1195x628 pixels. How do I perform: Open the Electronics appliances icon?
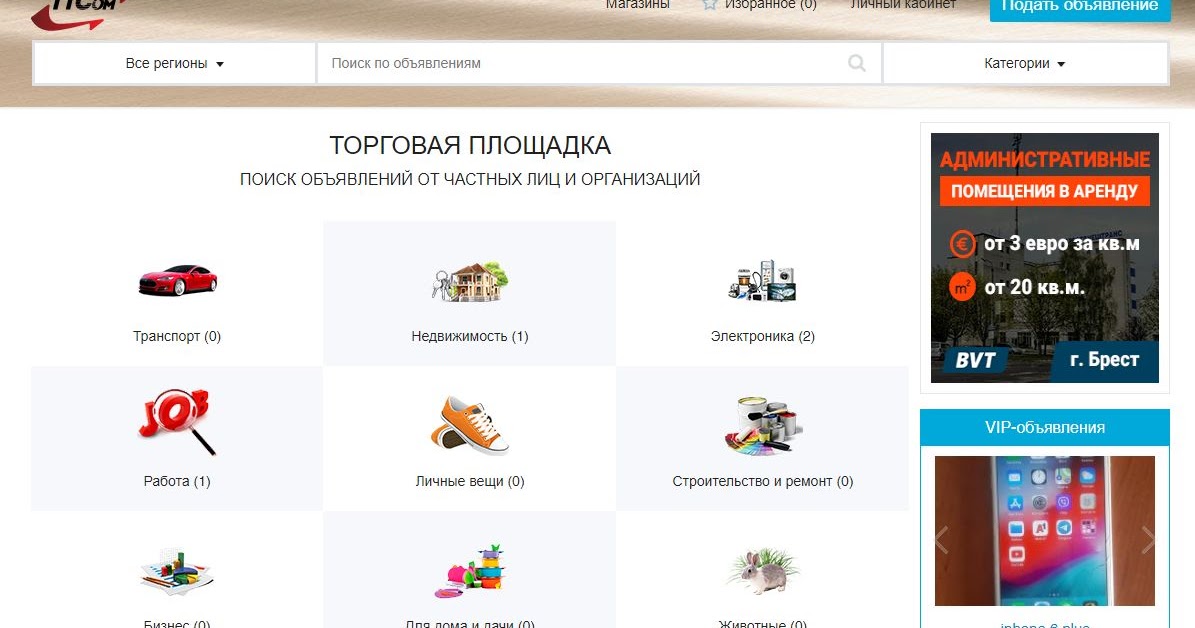tap(762, 280)
